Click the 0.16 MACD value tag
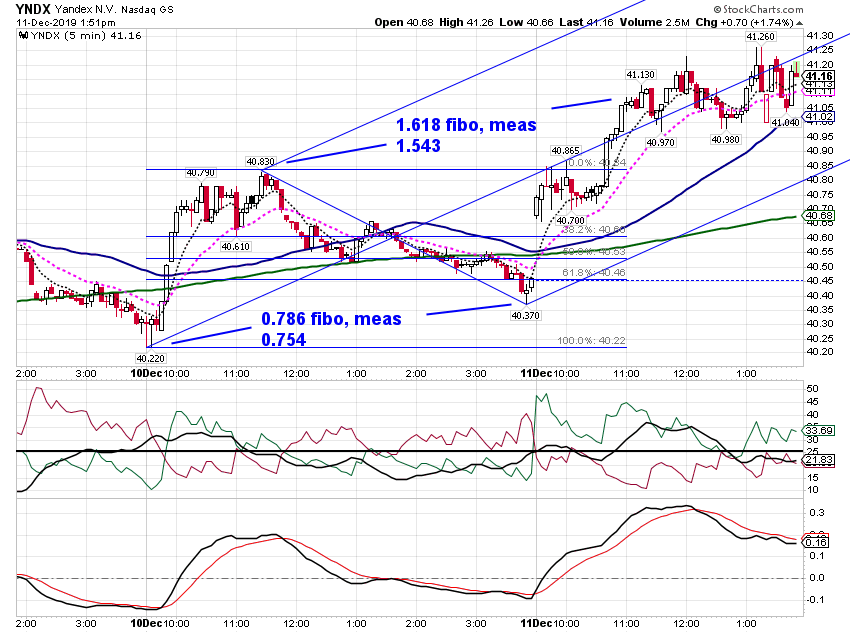Screen dimensions: 850x633 tap(816, 542)
